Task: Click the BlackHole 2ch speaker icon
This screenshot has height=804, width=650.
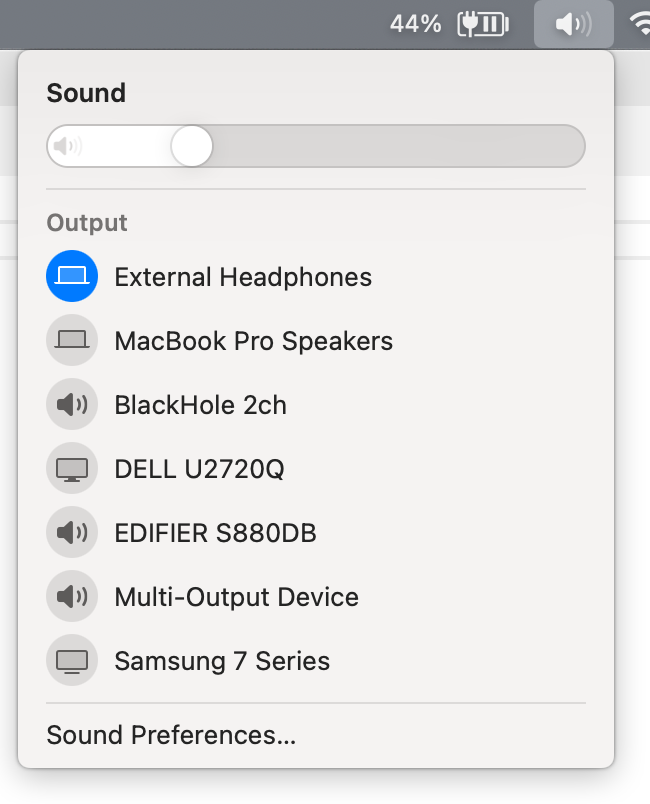Action: pyautogui.click(x=72, y=405)
